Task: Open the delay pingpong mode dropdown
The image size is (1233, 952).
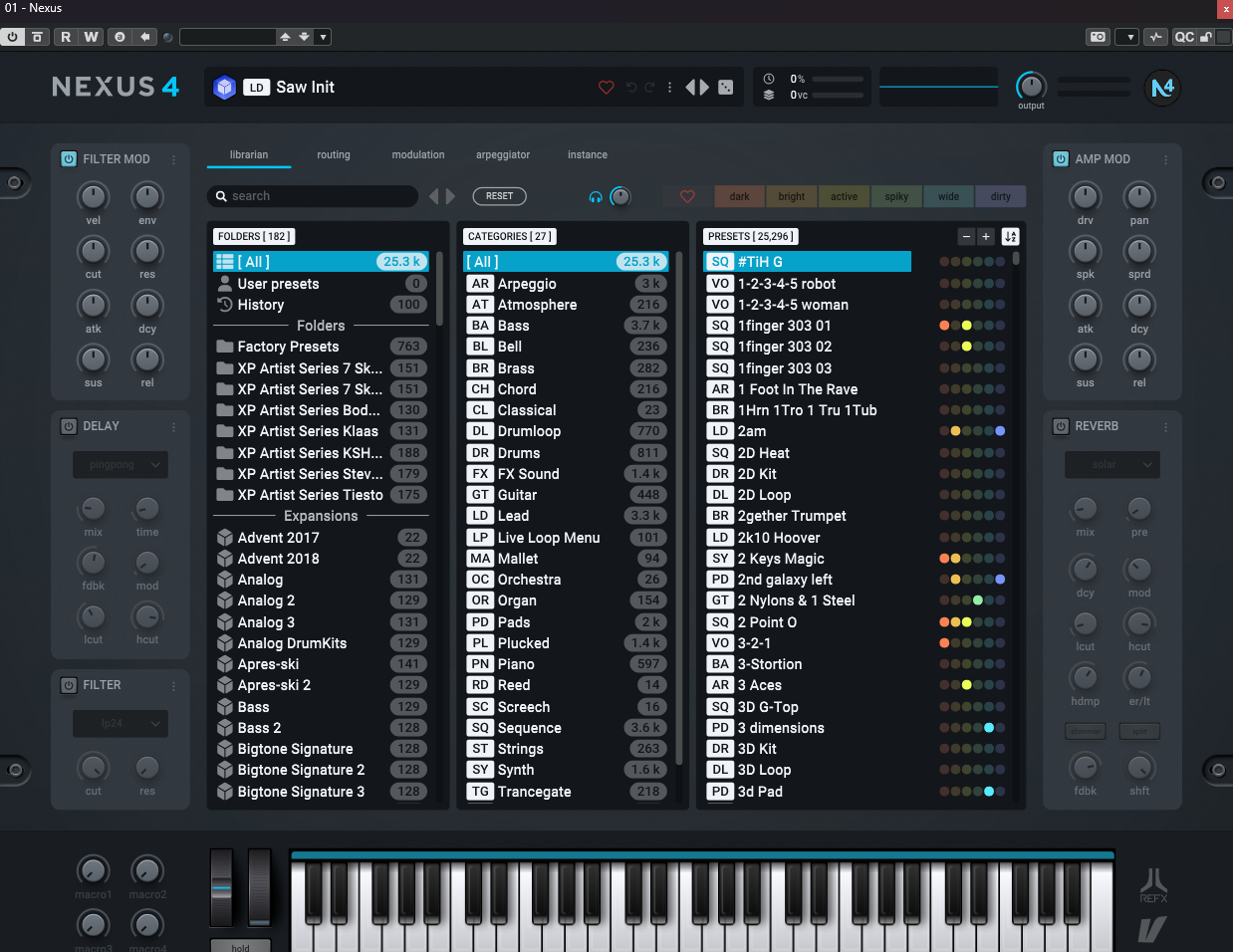Action: 121,465
